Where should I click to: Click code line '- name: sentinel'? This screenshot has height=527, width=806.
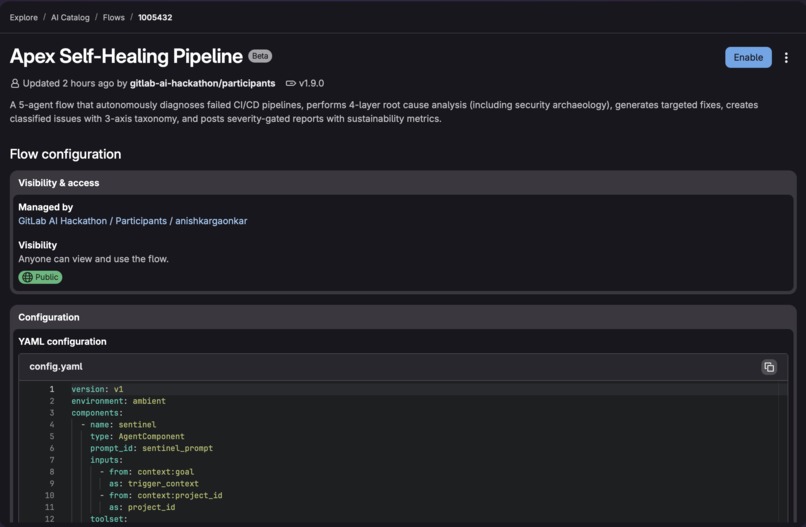pos(118,425)
